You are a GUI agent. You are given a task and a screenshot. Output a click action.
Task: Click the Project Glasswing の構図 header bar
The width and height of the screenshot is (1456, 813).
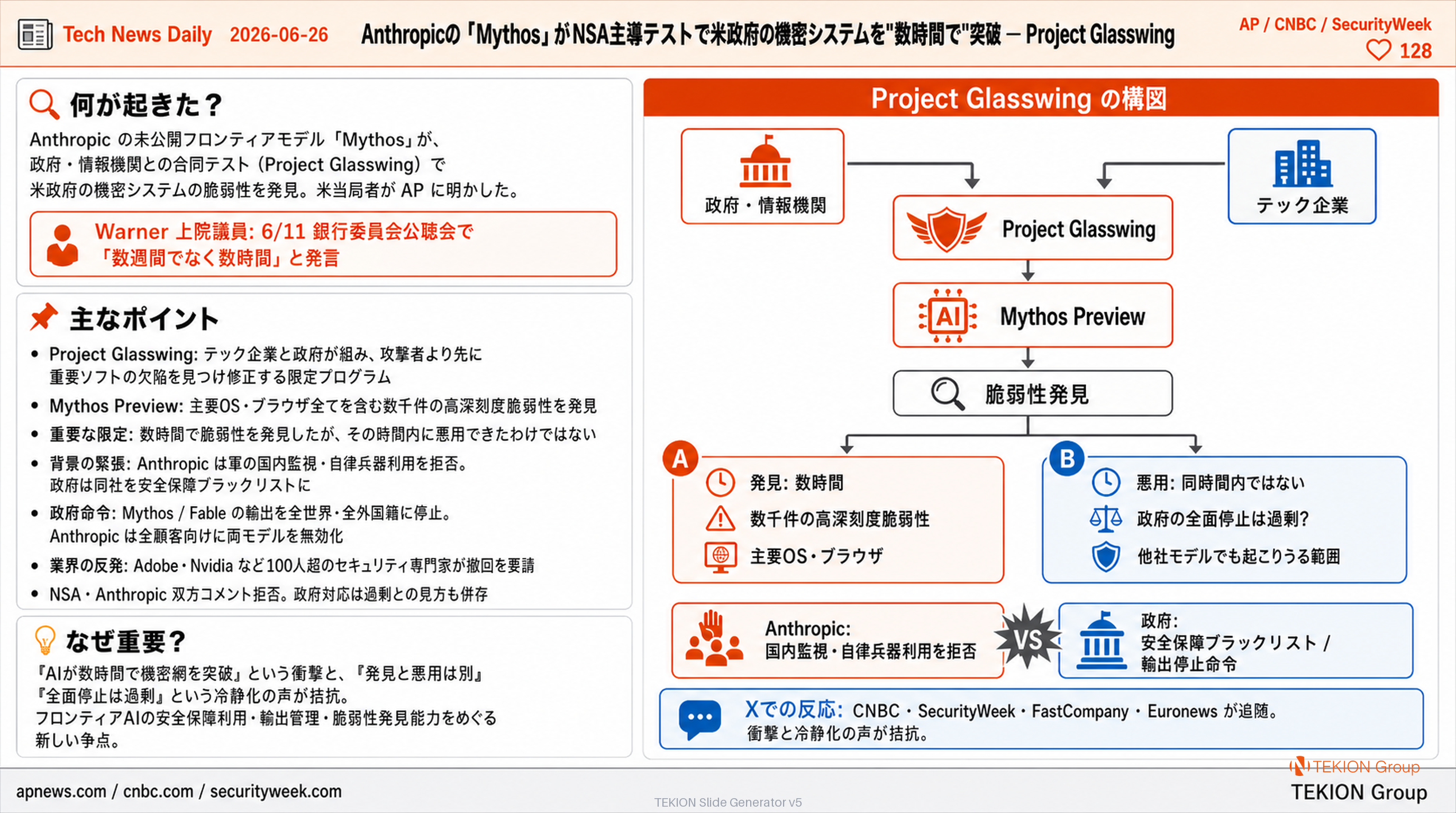pyautogui.click(x=1041, y=98)
